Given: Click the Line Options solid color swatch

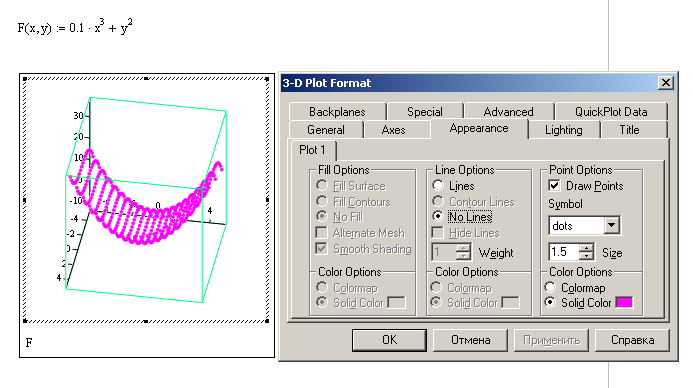Looking at the screenshot, I should (x=510, y=303).
